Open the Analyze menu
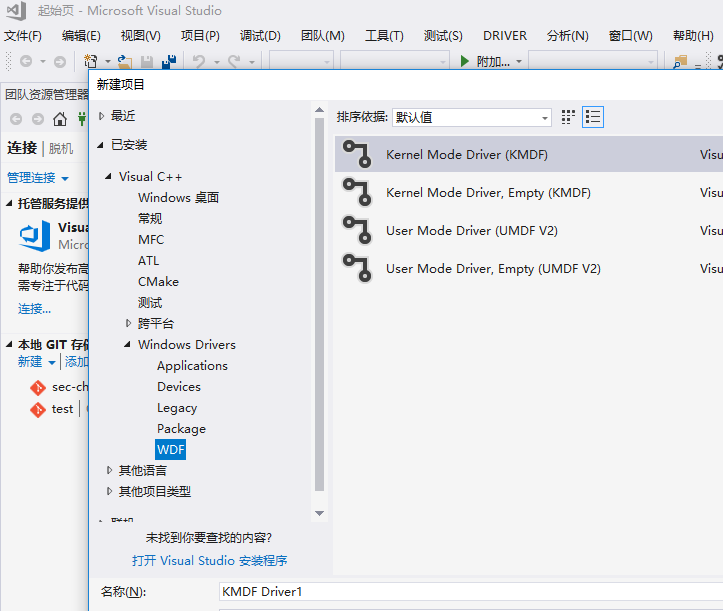The width and height of the screenshot is (723, 611). [567, 36]
